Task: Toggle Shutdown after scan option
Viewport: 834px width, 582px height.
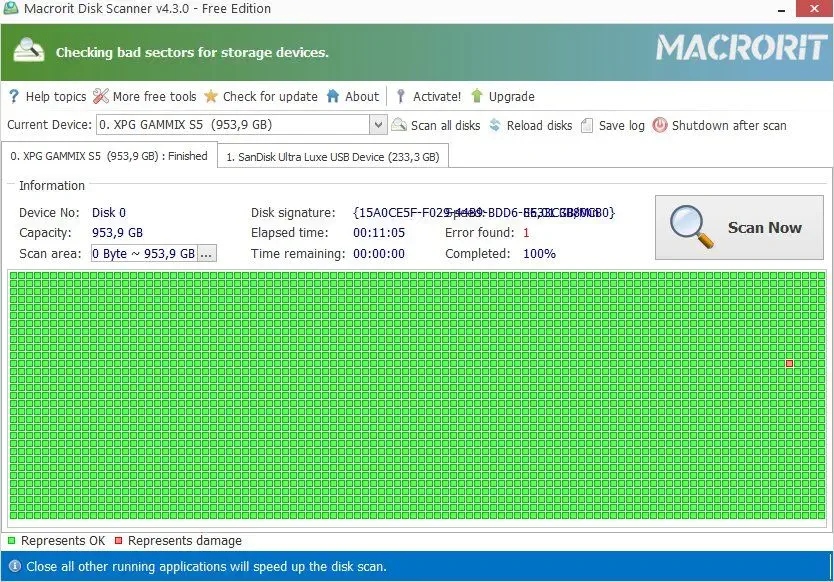Action: pyautogui.click(x=729, y=126)
